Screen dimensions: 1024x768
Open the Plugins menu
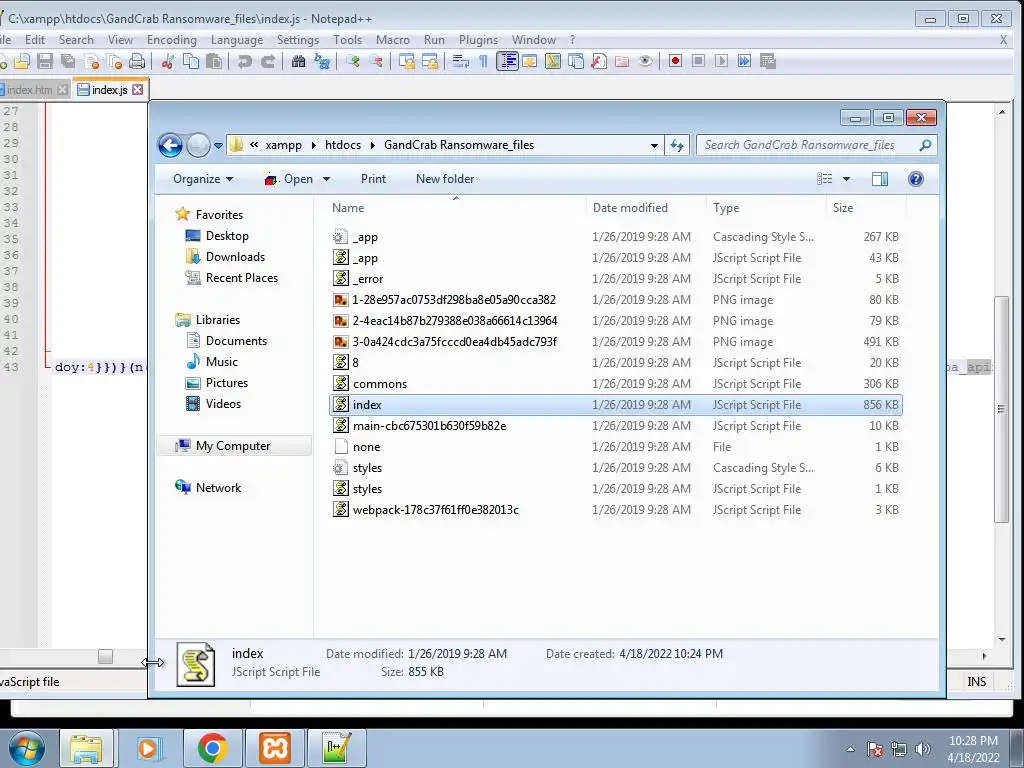click(x=478, y=40)
